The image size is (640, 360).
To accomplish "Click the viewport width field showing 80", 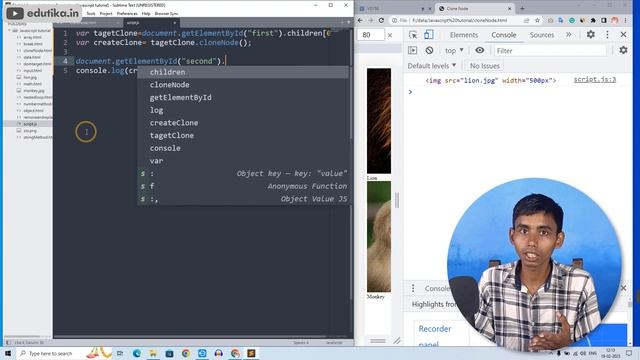I will (371, 35).
